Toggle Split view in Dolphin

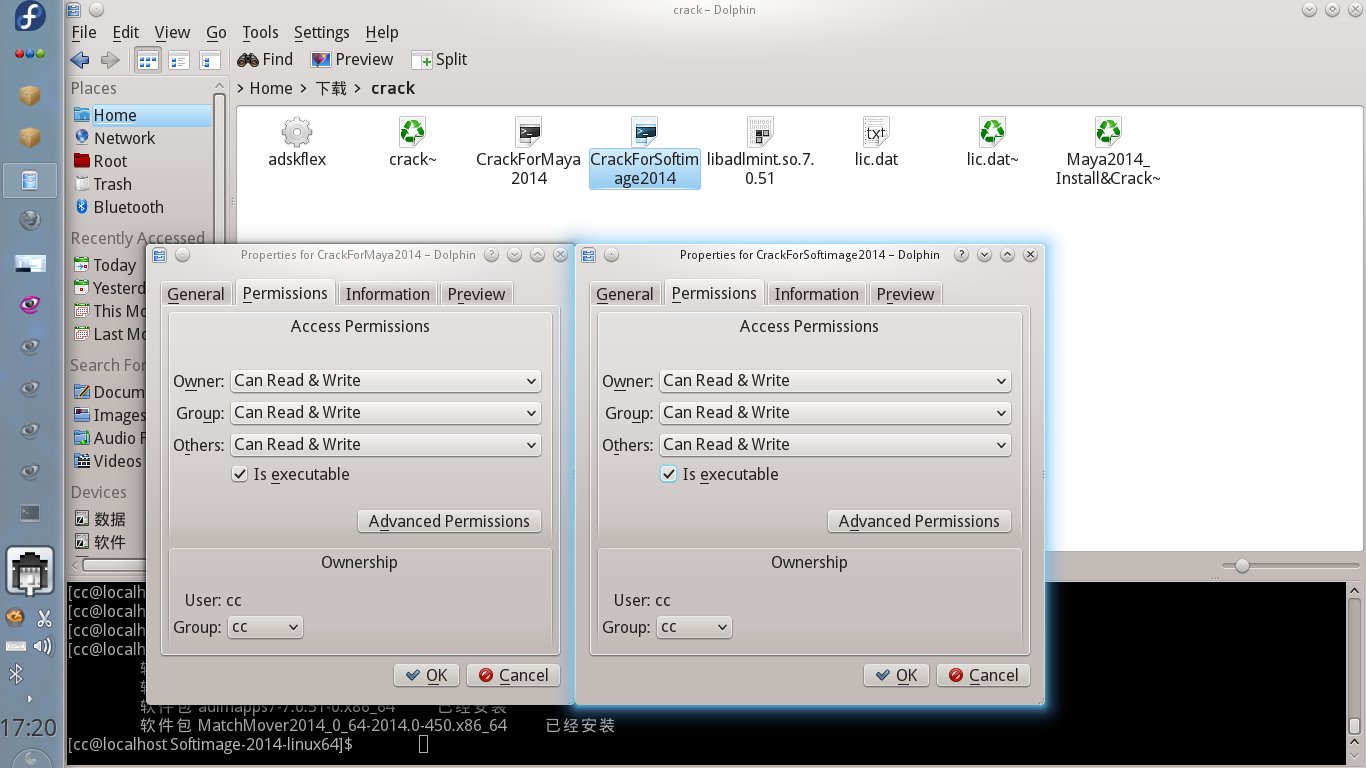439,60
